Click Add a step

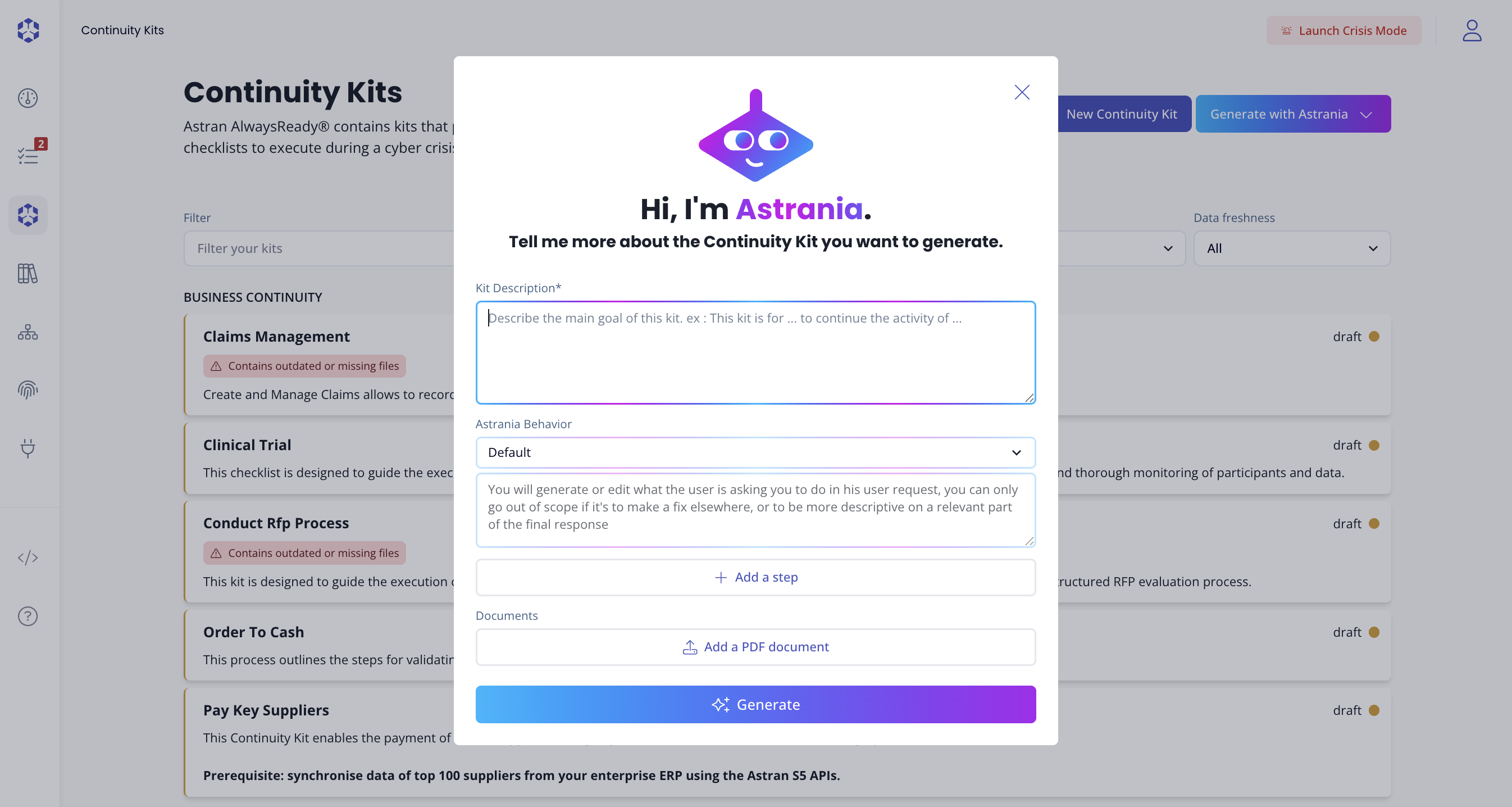(x=755, y=577)
